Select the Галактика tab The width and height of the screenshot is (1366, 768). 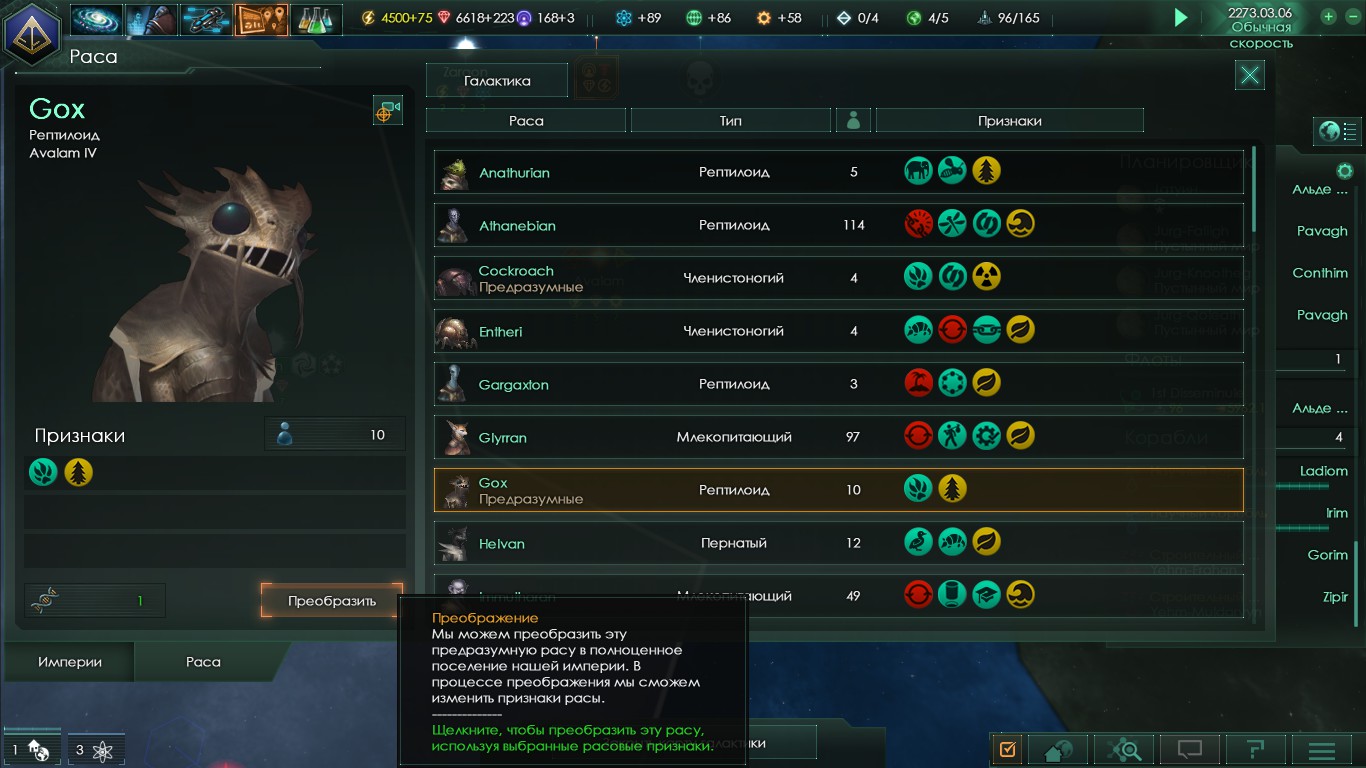[497, 81]
